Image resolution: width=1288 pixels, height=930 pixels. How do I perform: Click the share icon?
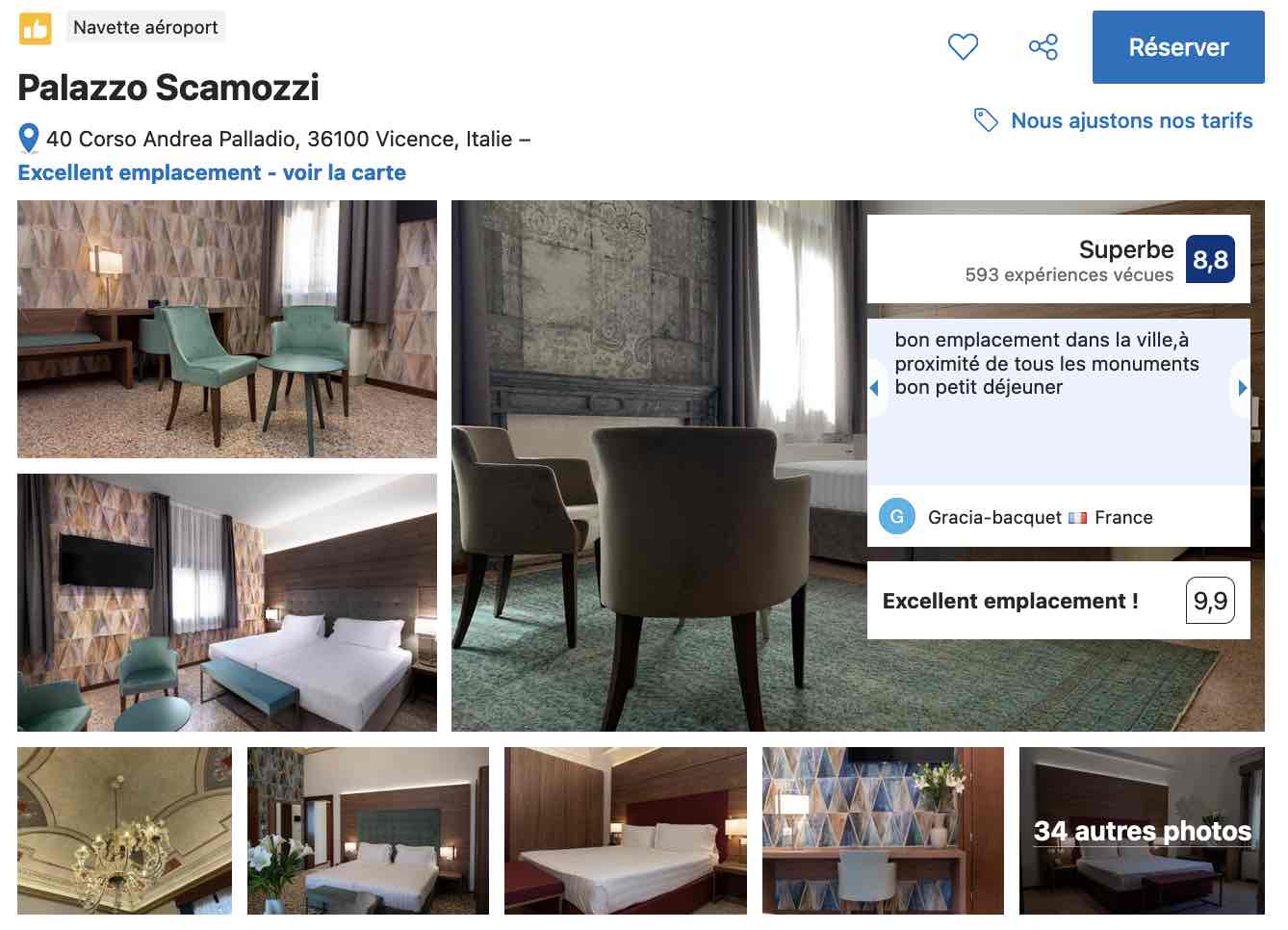(x=1043, y=46)
